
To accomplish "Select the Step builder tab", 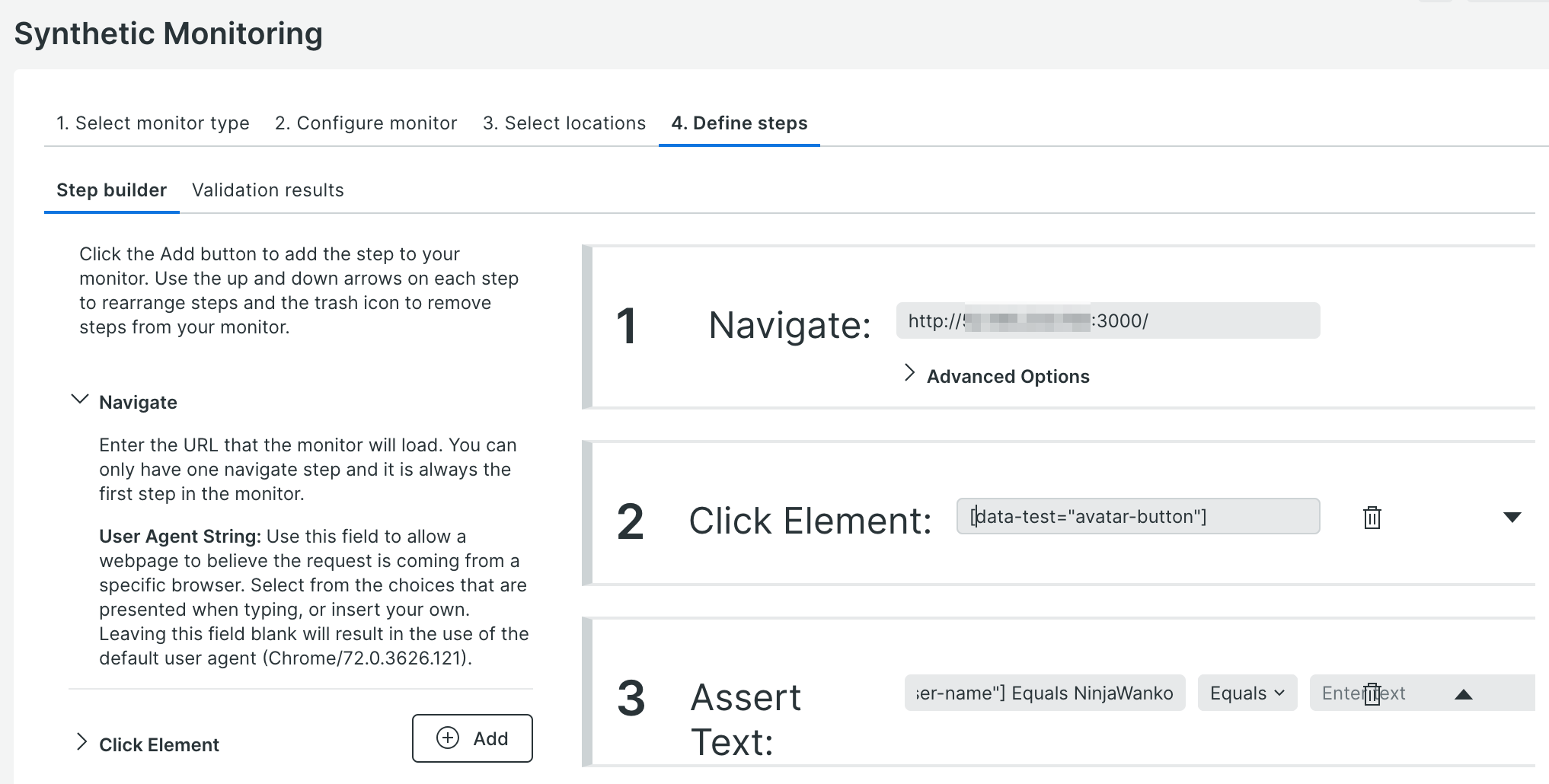I will (112, 190).
